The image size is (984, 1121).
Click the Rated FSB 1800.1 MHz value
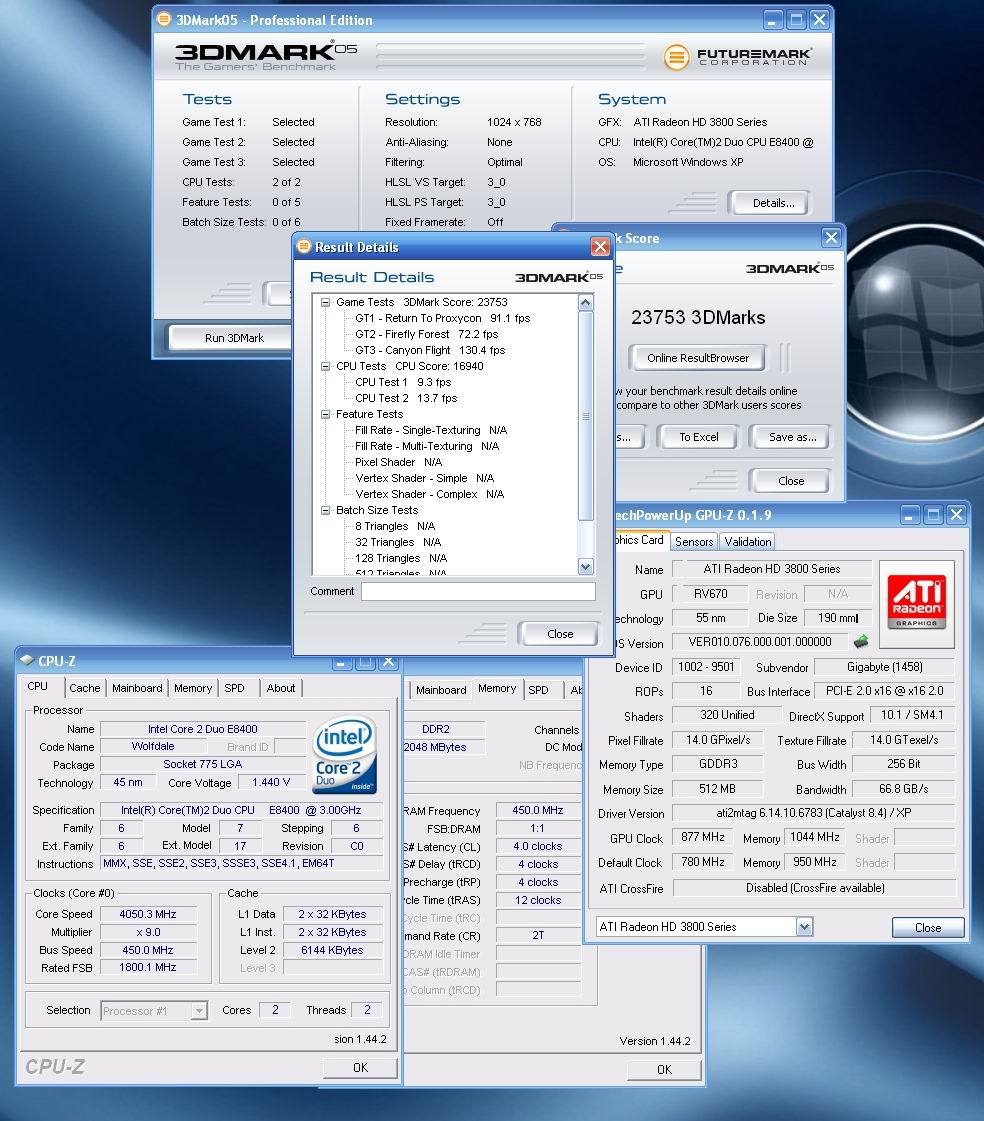click(x=148, y=967)
